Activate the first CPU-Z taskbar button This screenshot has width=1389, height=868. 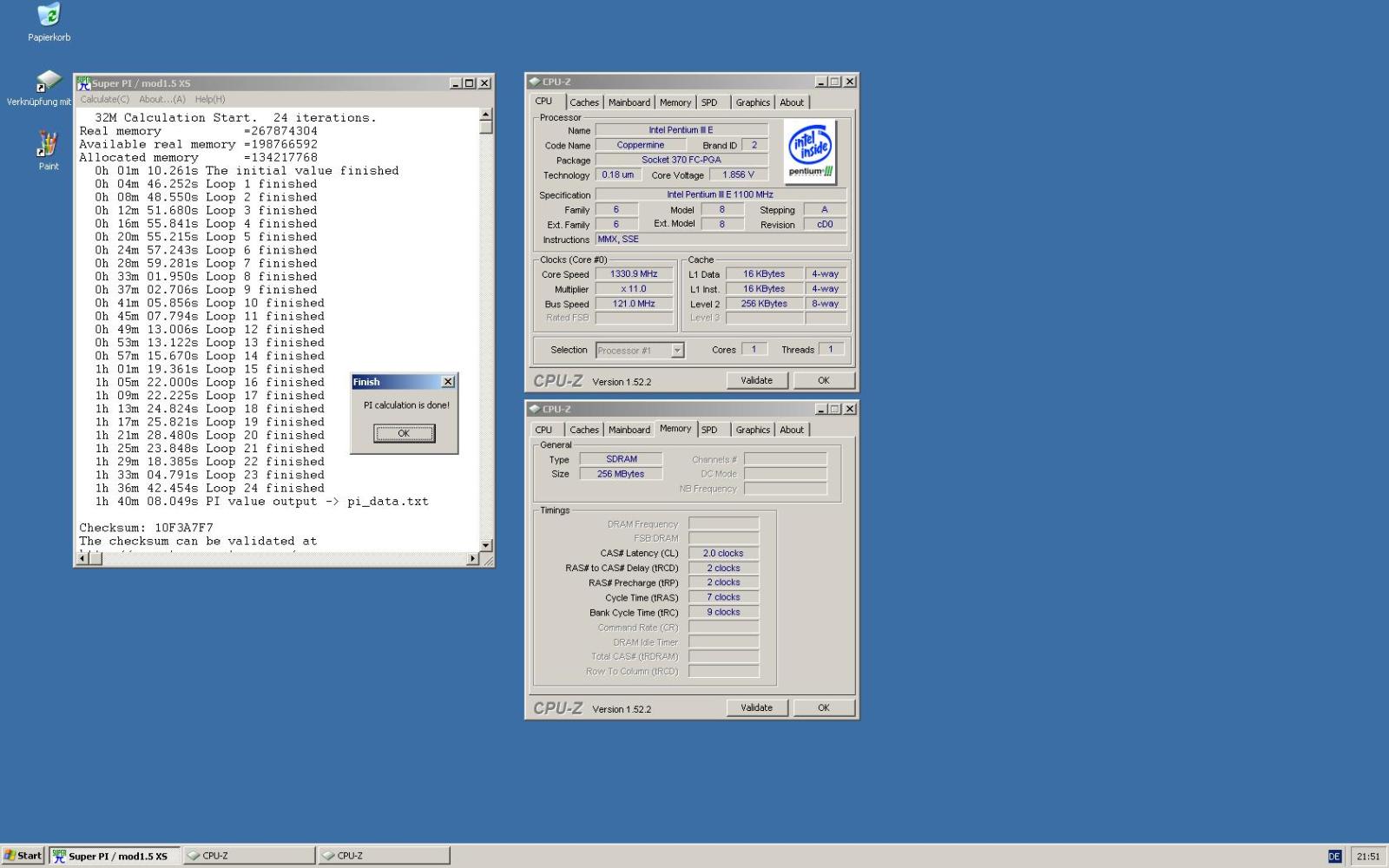(x=250, y=856)
